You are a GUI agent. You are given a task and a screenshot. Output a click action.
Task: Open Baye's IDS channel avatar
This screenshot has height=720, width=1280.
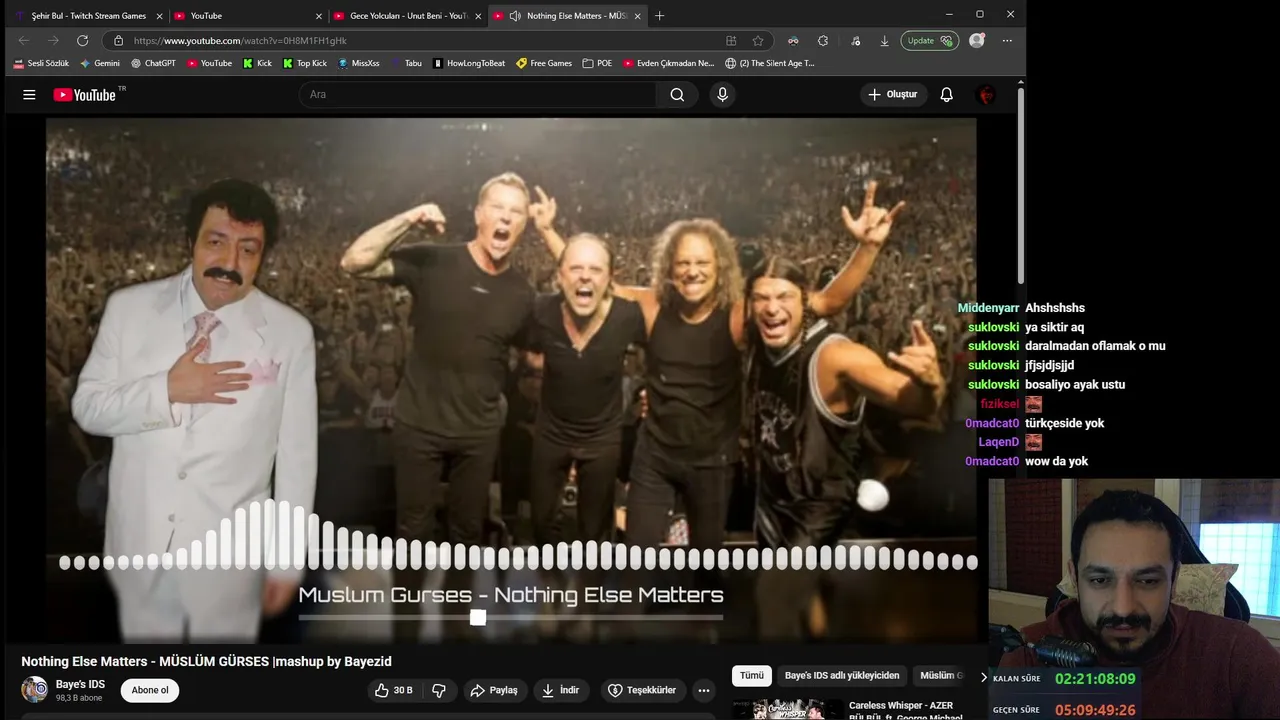click(x=35, y=689)
